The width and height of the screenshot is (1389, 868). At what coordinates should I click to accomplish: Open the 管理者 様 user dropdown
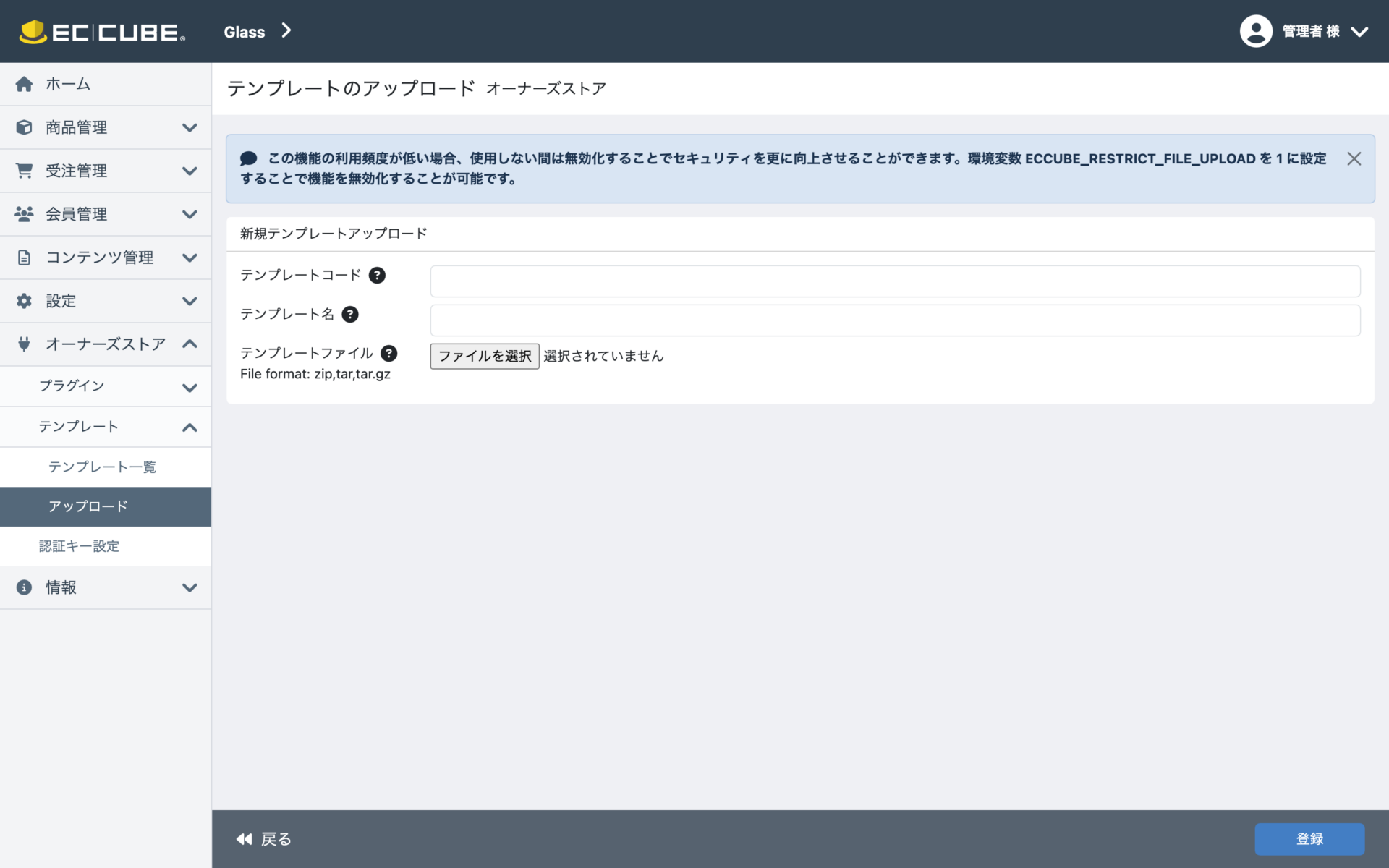click(1304, 31)
